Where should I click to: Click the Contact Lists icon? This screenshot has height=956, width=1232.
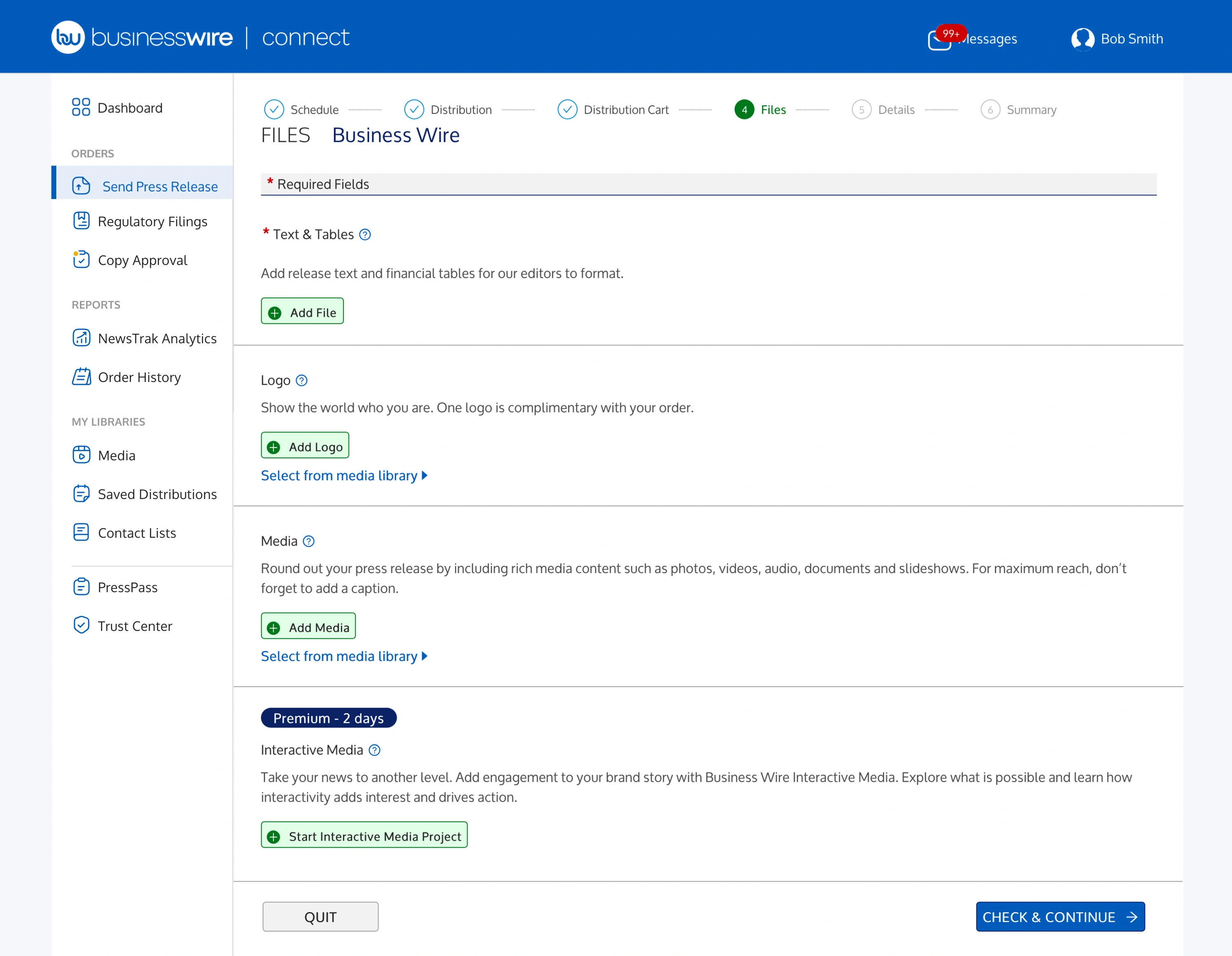81,532
